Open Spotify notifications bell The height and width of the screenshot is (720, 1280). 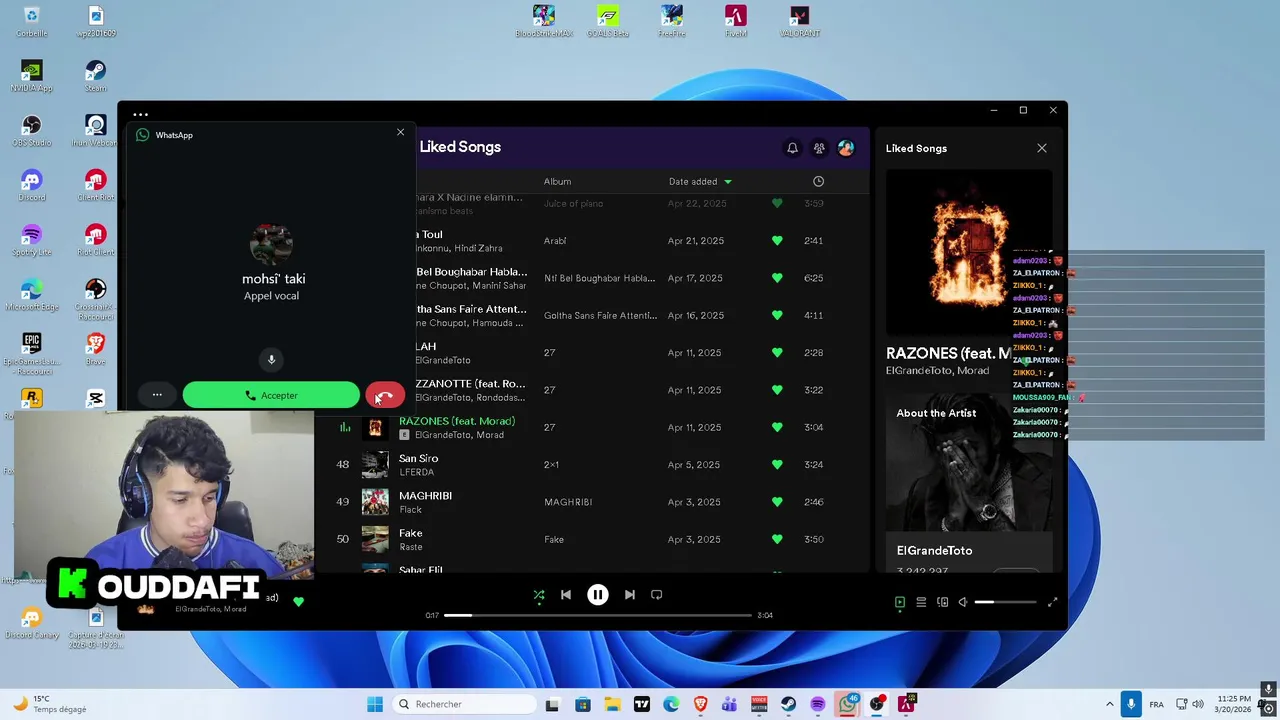point(792,148)
